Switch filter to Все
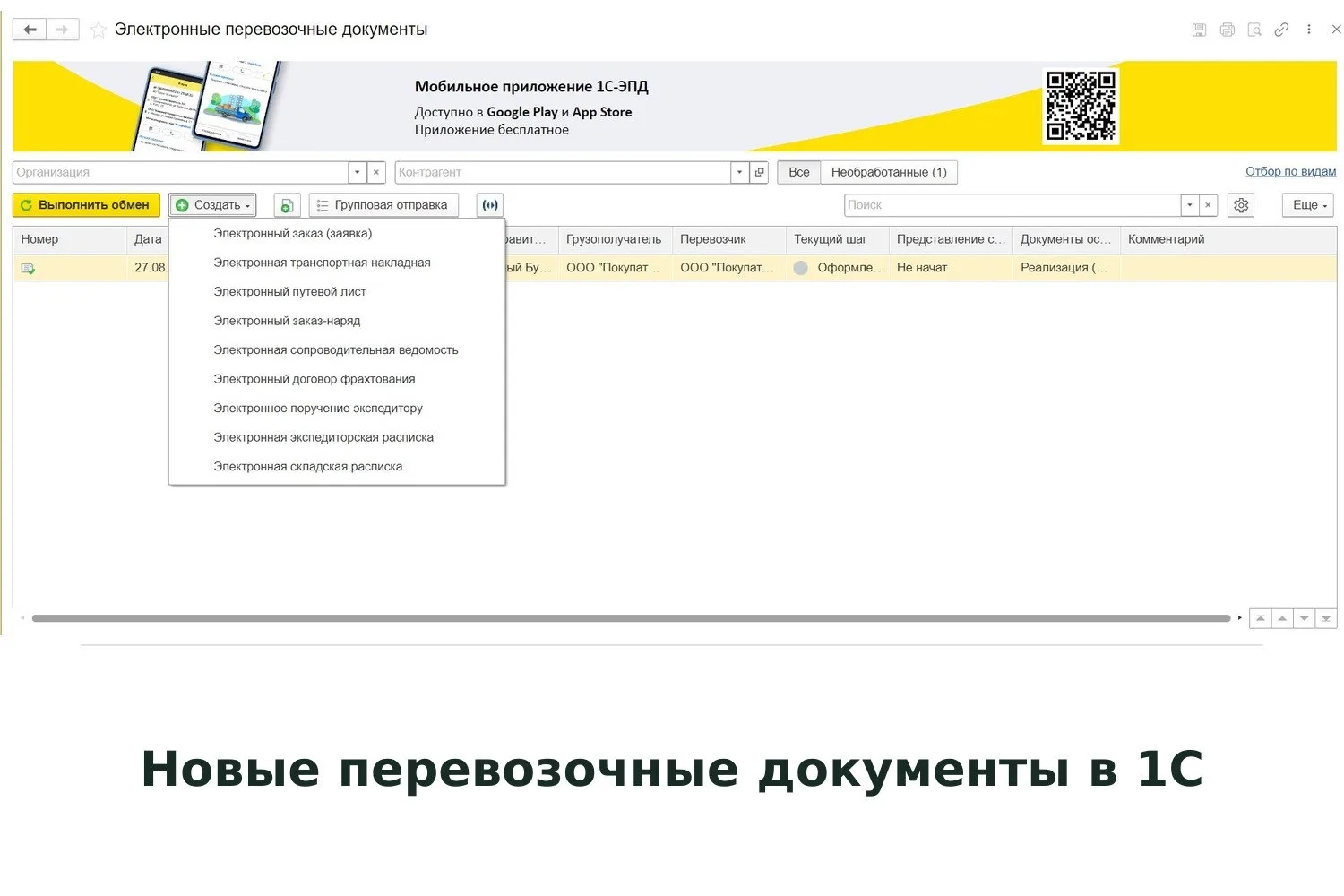 [799, 172]
